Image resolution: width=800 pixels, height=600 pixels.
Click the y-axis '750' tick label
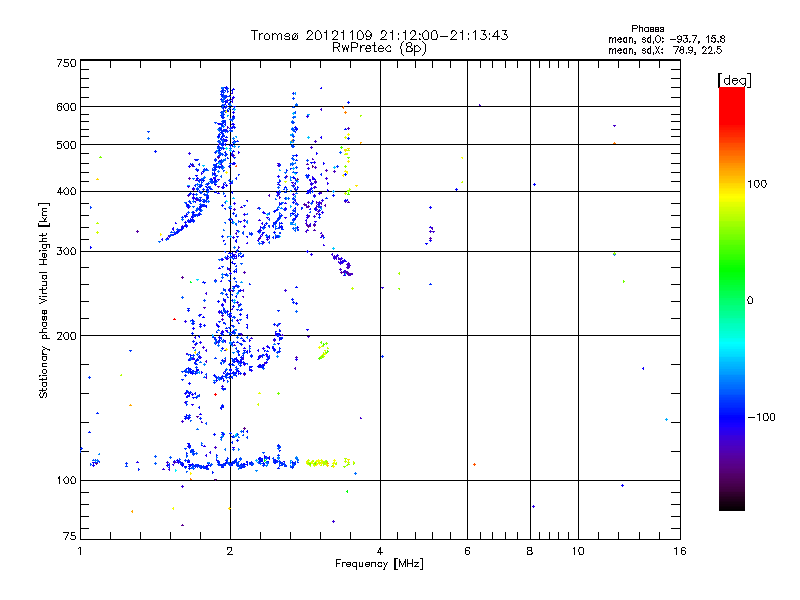(x=66, y=63)
